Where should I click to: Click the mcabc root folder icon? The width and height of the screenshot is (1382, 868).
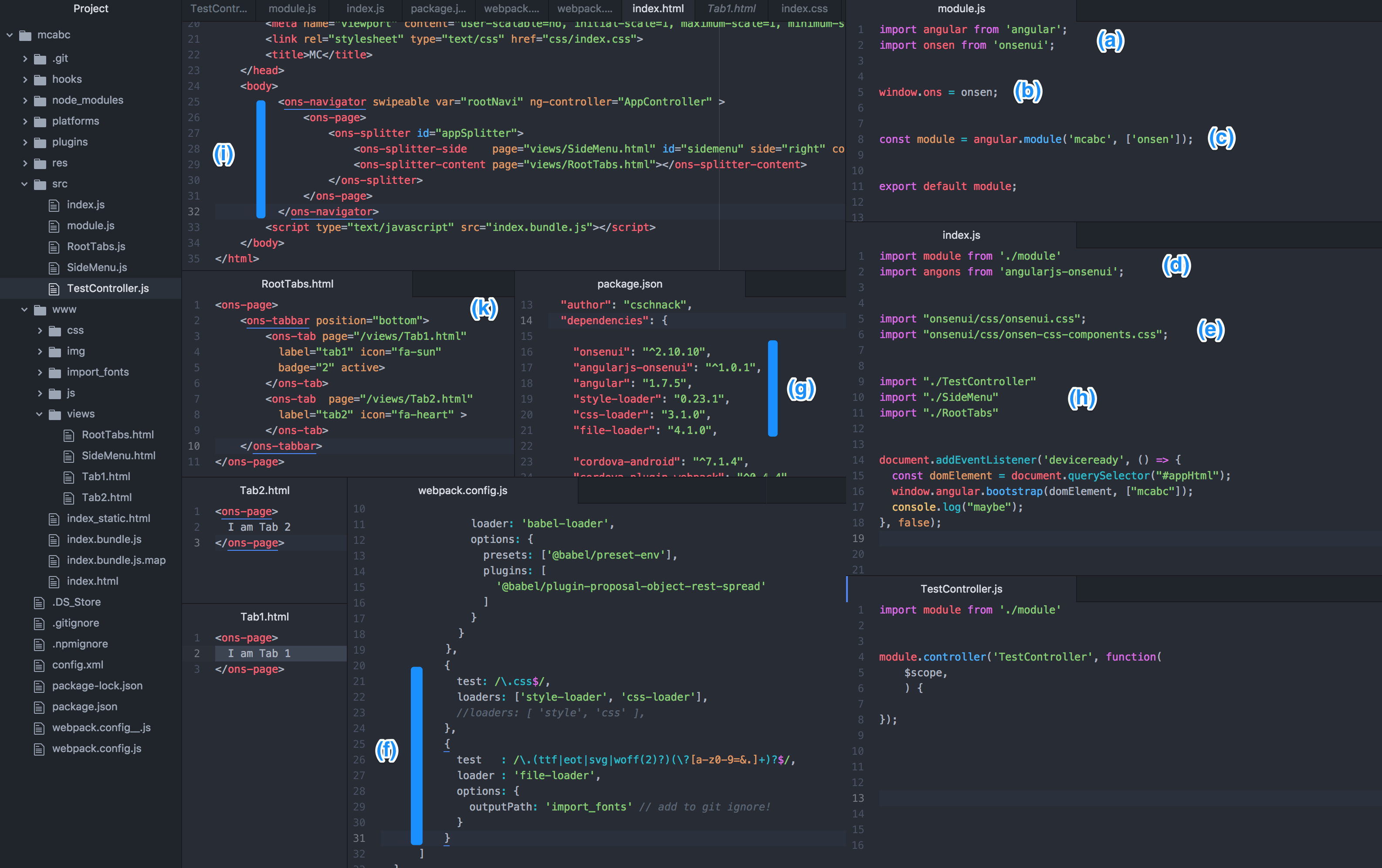(x=25, y=36)
